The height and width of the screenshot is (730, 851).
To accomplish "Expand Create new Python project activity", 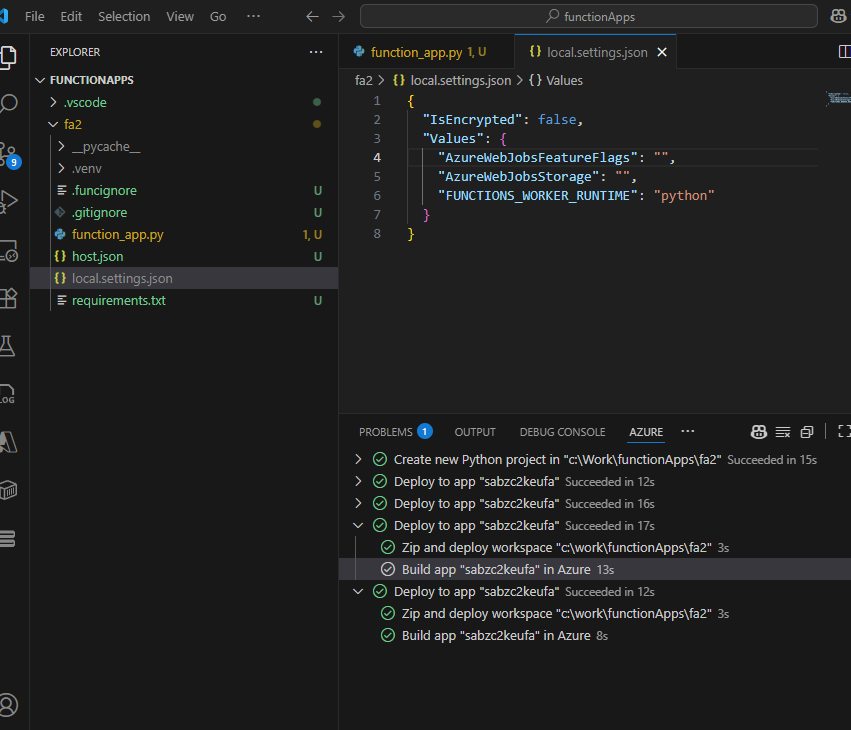I will tap(358, 460).
